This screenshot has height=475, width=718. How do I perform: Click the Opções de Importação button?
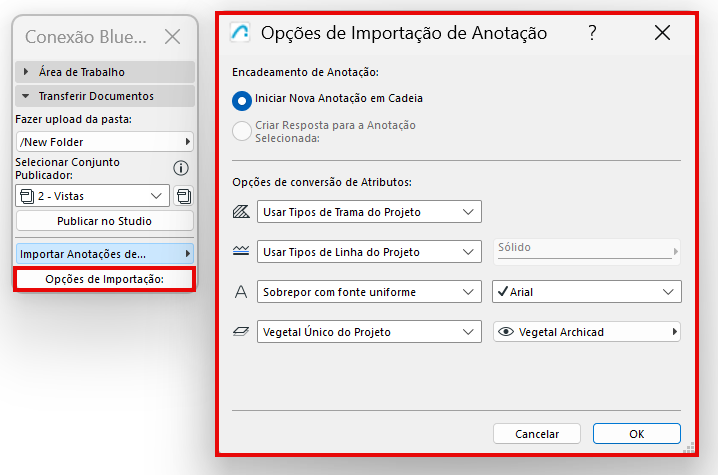click(x=105, y=279)
